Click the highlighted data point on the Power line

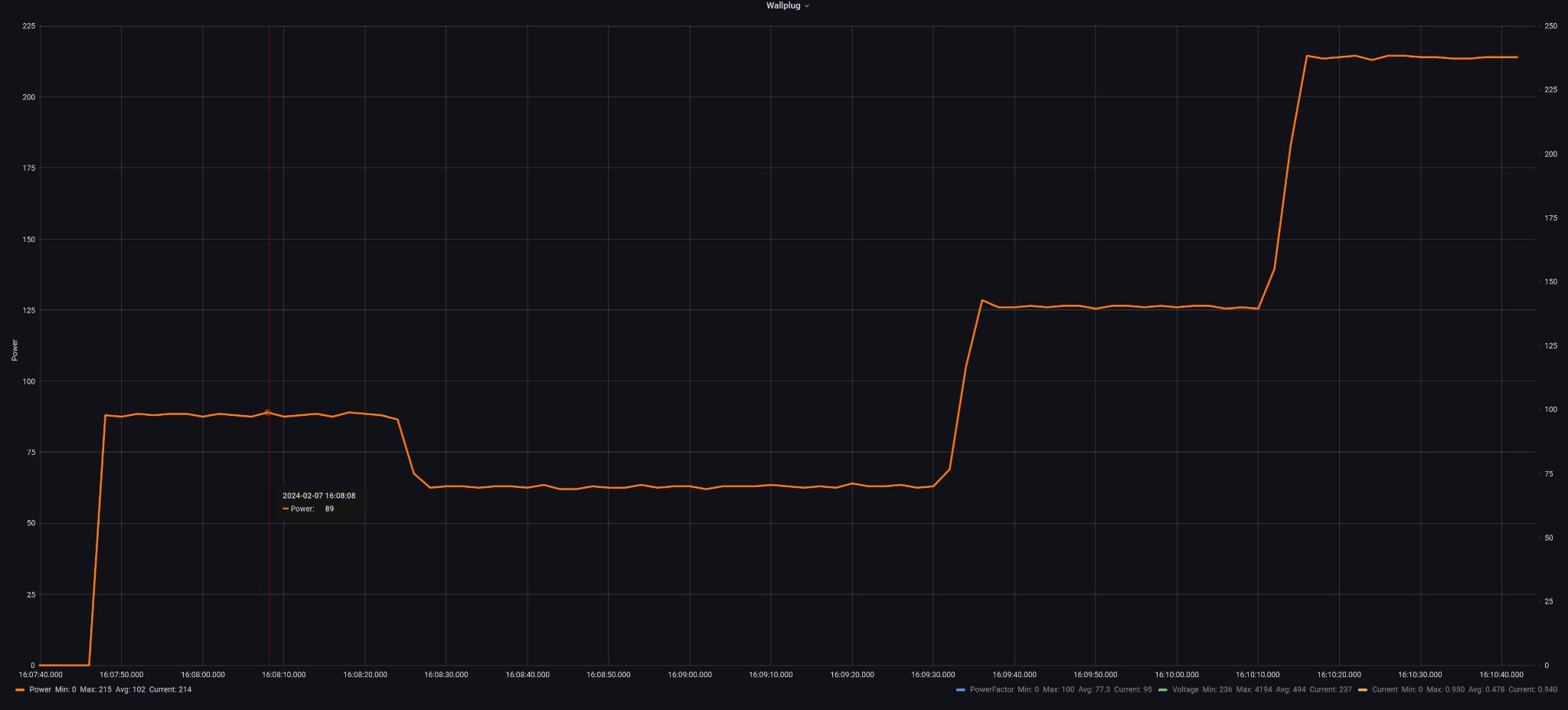click(x=267, y=412)
